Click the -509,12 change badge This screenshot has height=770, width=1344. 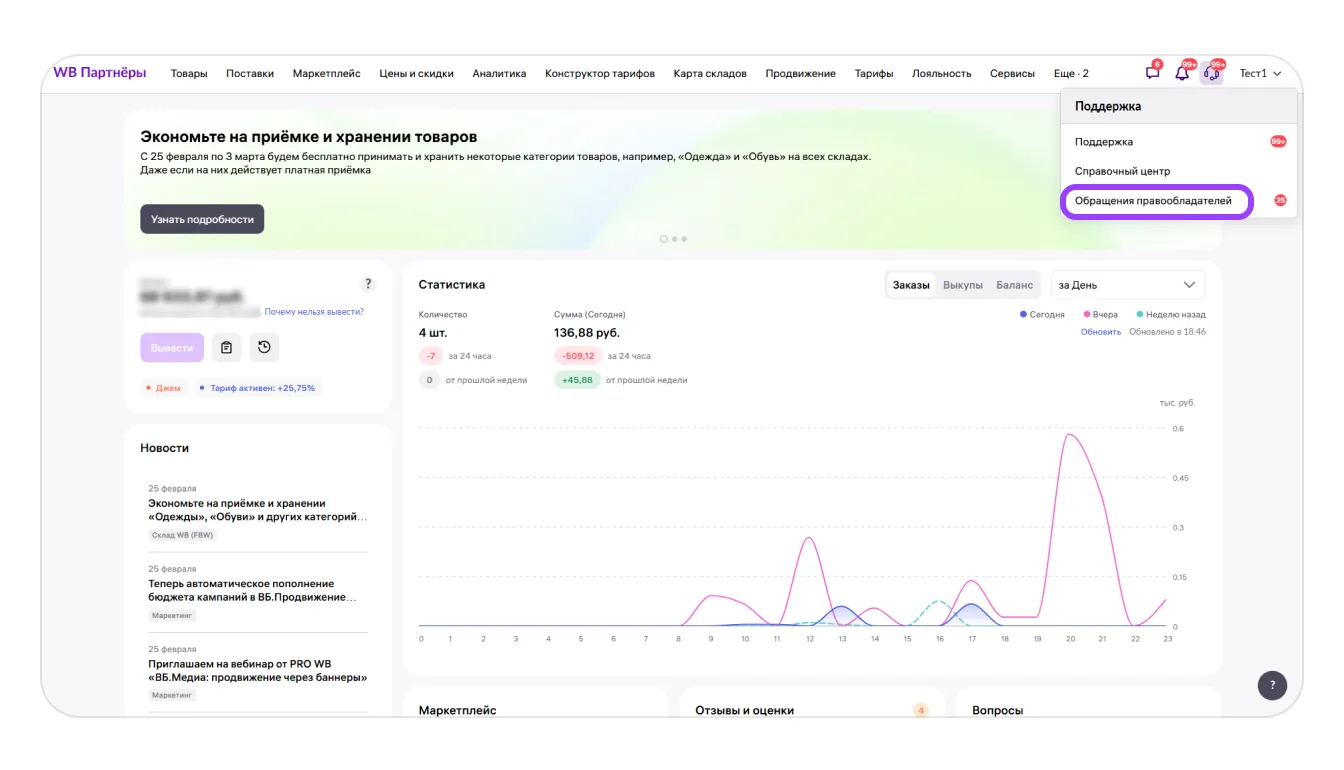(578, 355)
